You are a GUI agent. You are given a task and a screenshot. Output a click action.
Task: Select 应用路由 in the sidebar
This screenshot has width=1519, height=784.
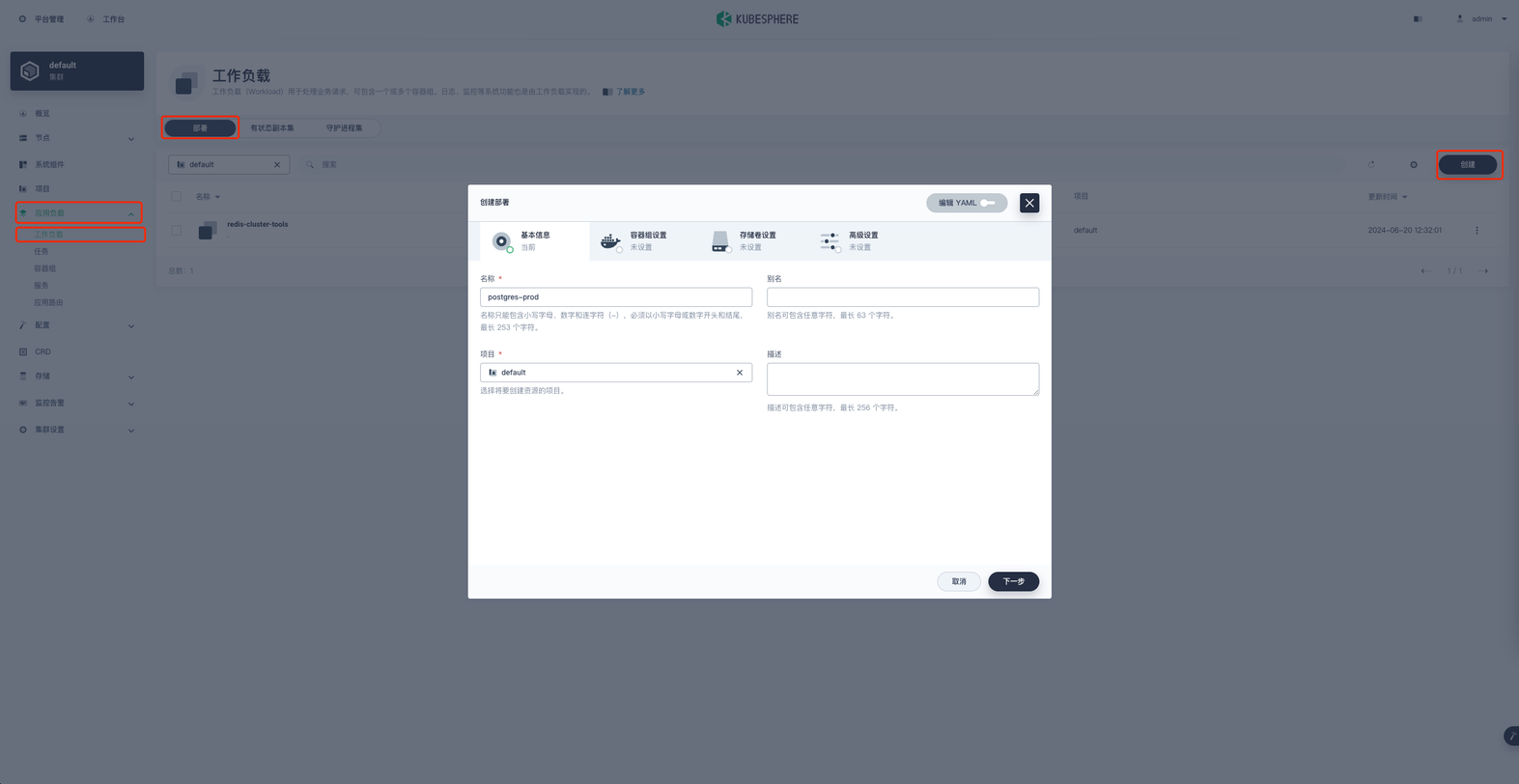pos(48,303)
